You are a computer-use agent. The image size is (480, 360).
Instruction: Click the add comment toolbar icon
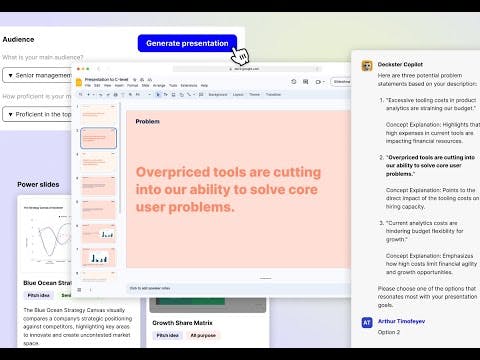coord(201,95)
